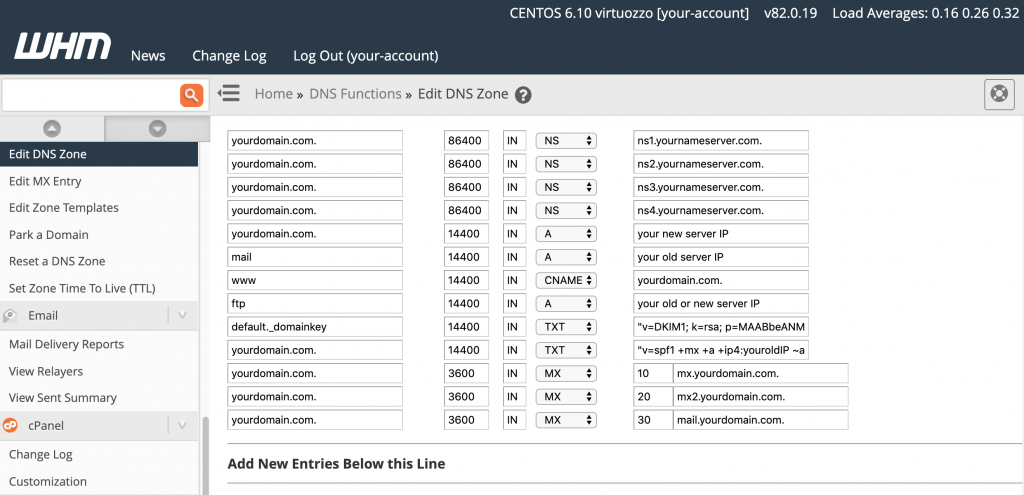Open record type dropdown for ns3.yournameserver.com
Image resolution: width=1024 pixels, height=495 pixels.
coord(566,187)
